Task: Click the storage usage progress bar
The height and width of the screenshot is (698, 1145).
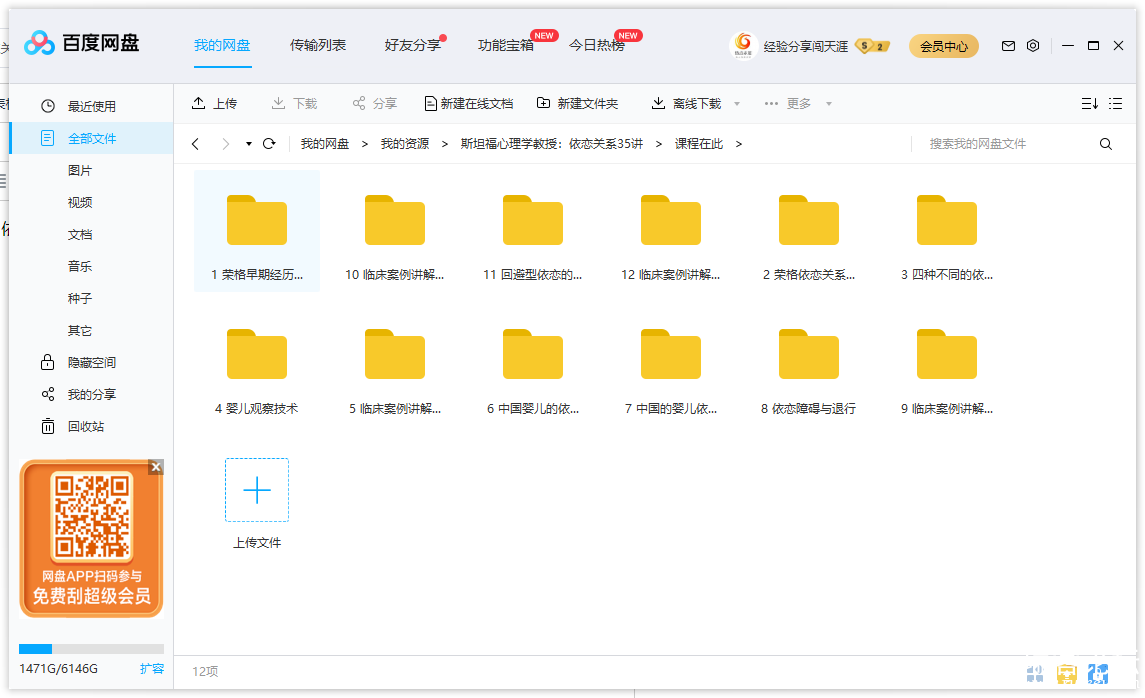Action: [91, 648]
